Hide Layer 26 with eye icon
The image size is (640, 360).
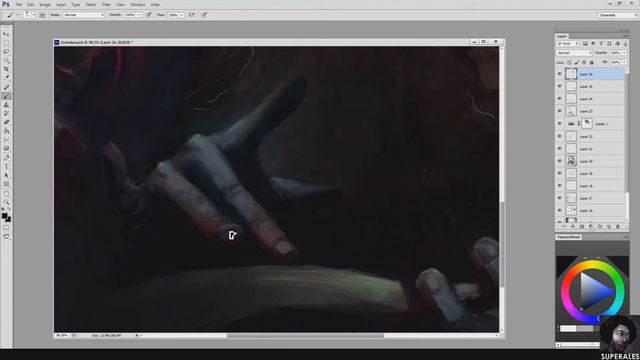(x=560, y=74)
